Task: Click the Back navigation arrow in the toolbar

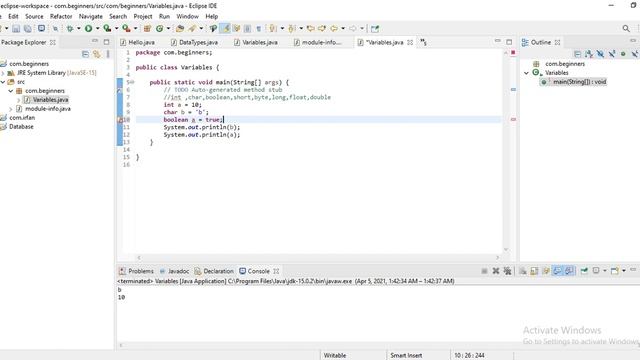Action: (334, 29)
